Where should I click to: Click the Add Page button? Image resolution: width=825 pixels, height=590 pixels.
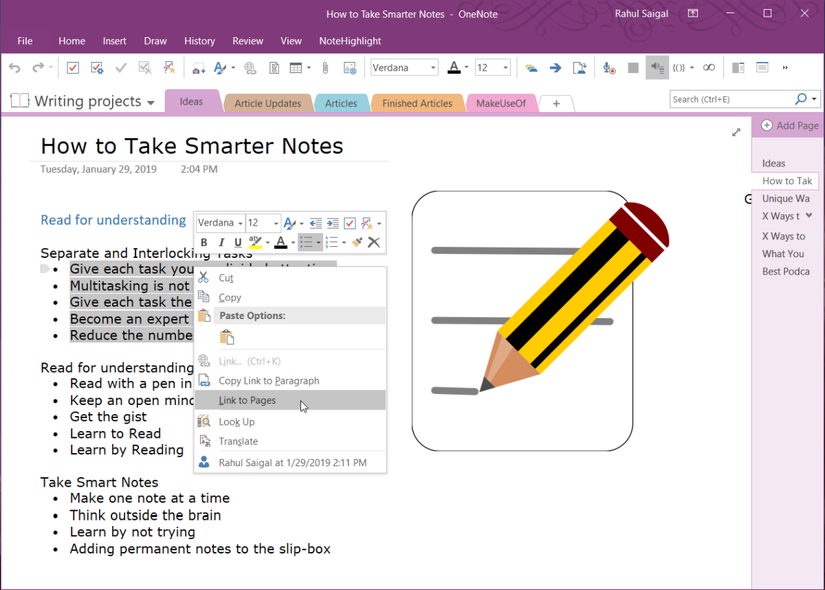pyautogui.click(x=789, y=125)
